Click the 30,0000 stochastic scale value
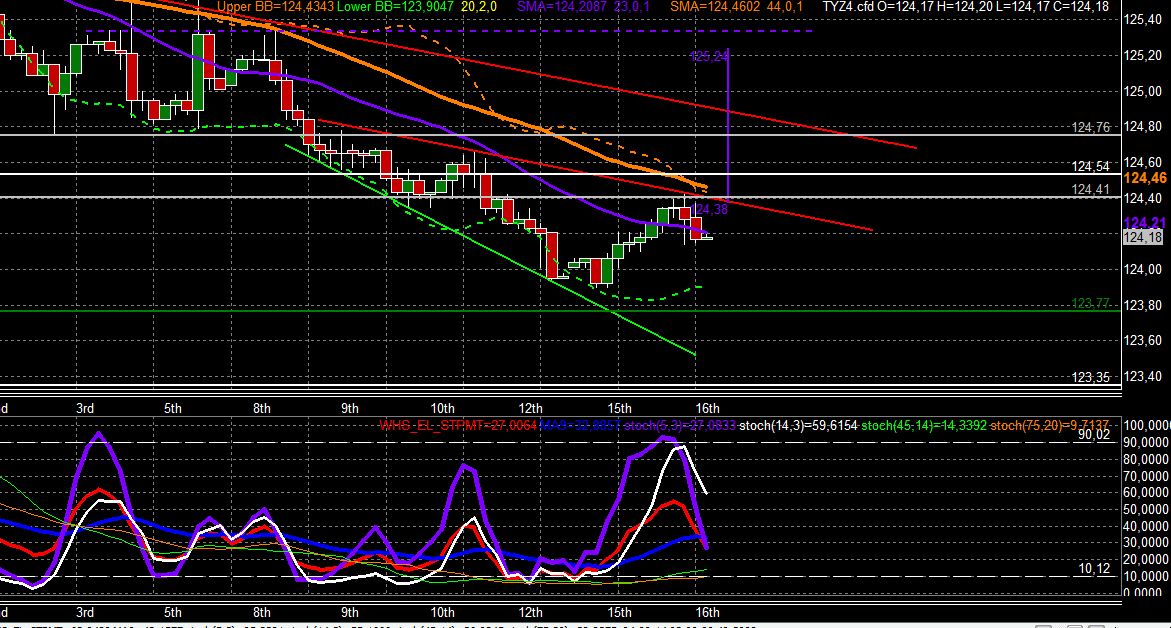 (1146, 543)
